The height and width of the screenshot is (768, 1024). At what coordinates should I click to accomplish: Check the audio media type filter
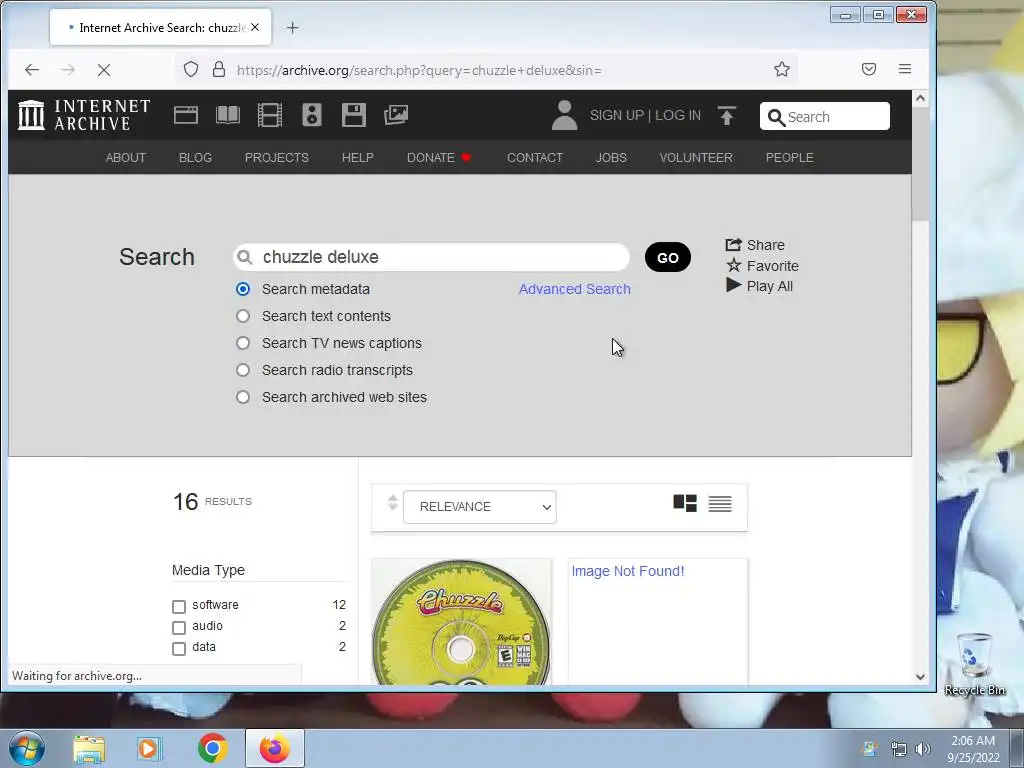click(x=179, y=627)
